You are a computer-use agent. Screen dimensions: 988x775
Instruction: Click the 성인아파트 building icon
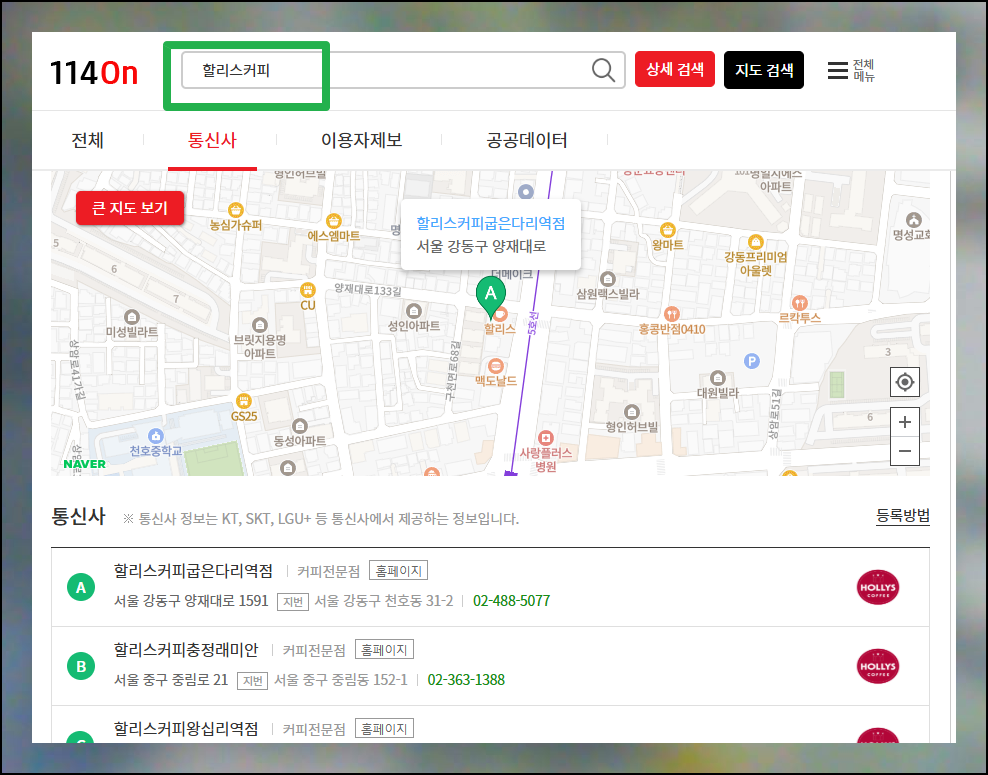[x=413, y=311]
